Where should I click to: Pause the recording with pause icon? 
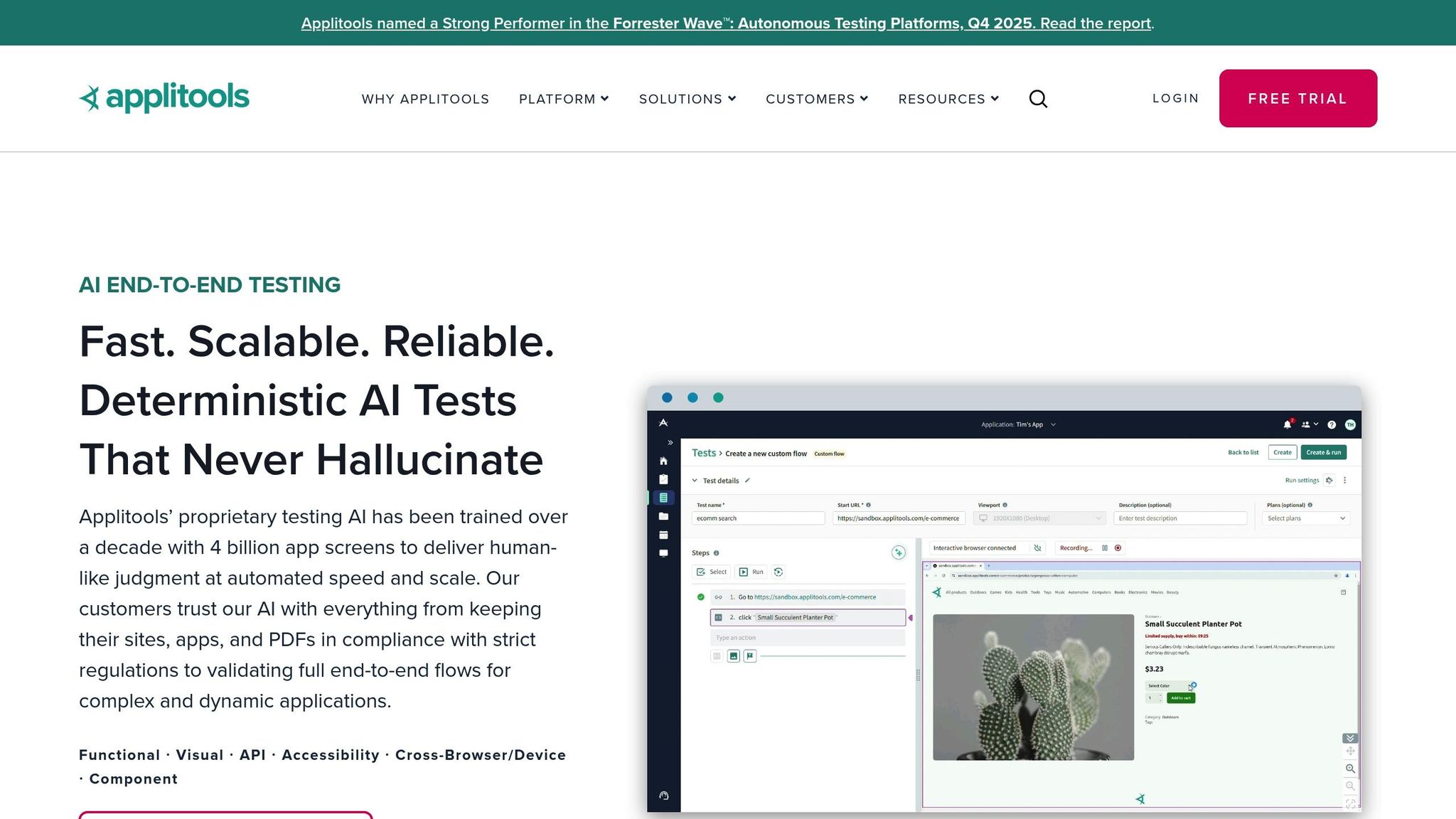tap(1105, 548)
